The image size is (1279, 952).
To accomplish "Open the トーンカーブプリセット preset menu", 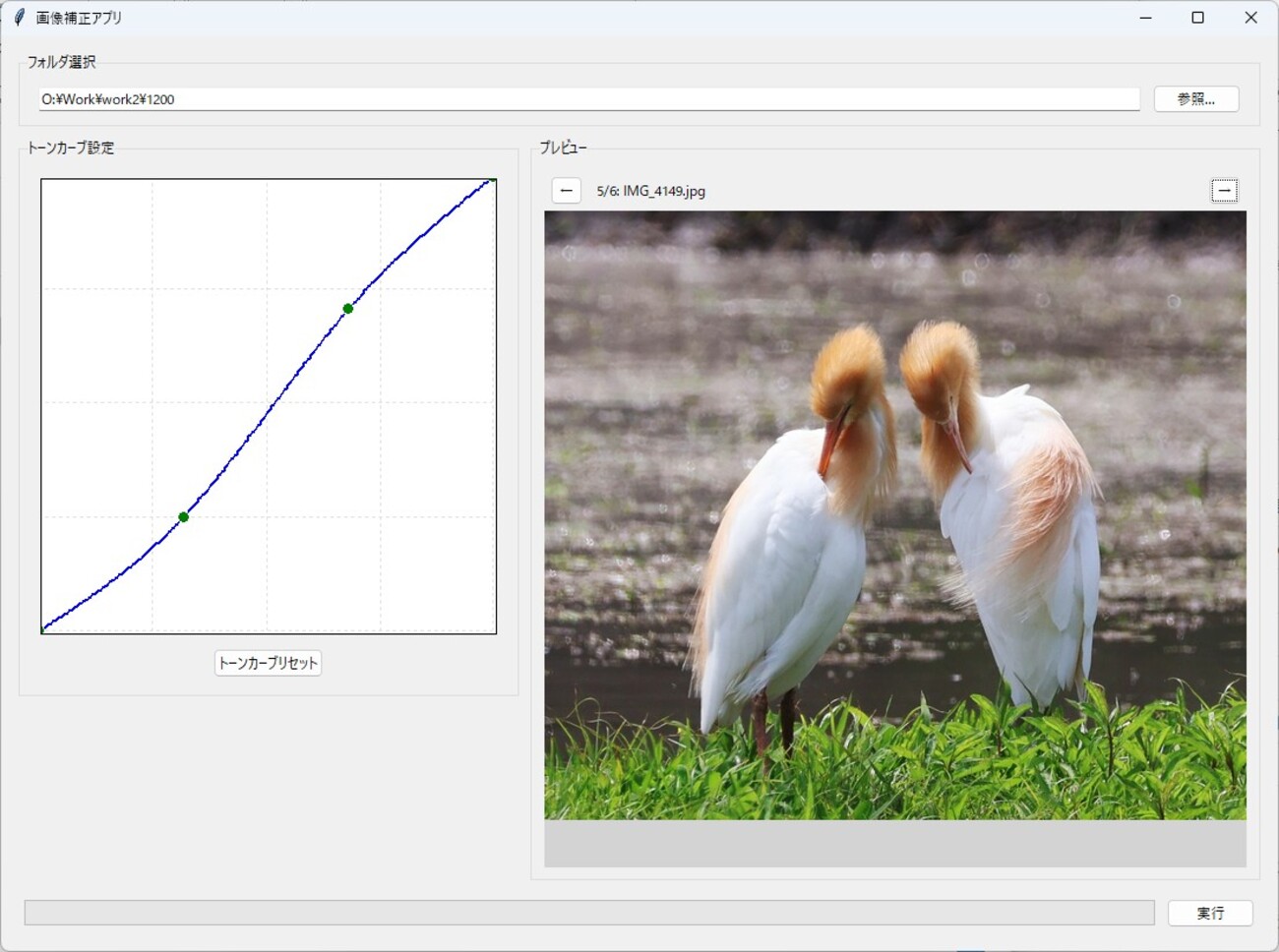I will pos(268,663).
